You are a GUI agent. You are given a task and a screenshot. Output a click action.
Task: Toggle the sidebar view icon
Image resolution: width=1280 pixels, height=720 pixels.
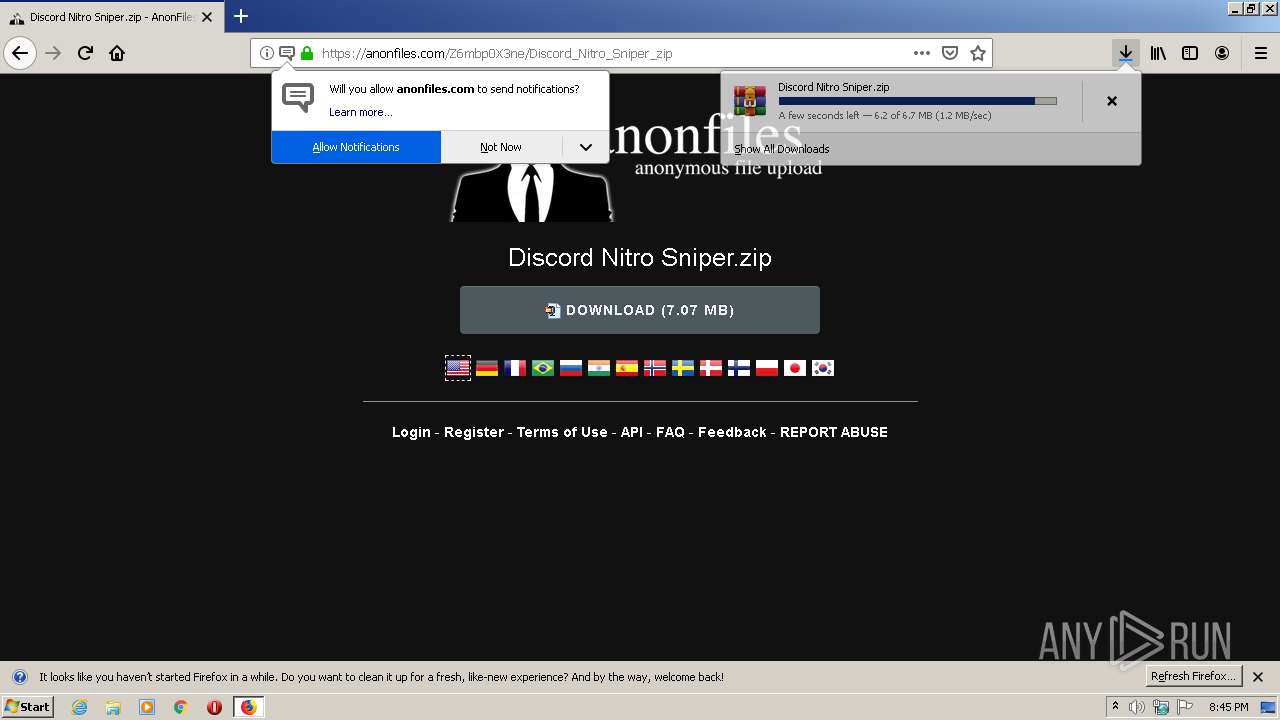tap(1190, 53)
